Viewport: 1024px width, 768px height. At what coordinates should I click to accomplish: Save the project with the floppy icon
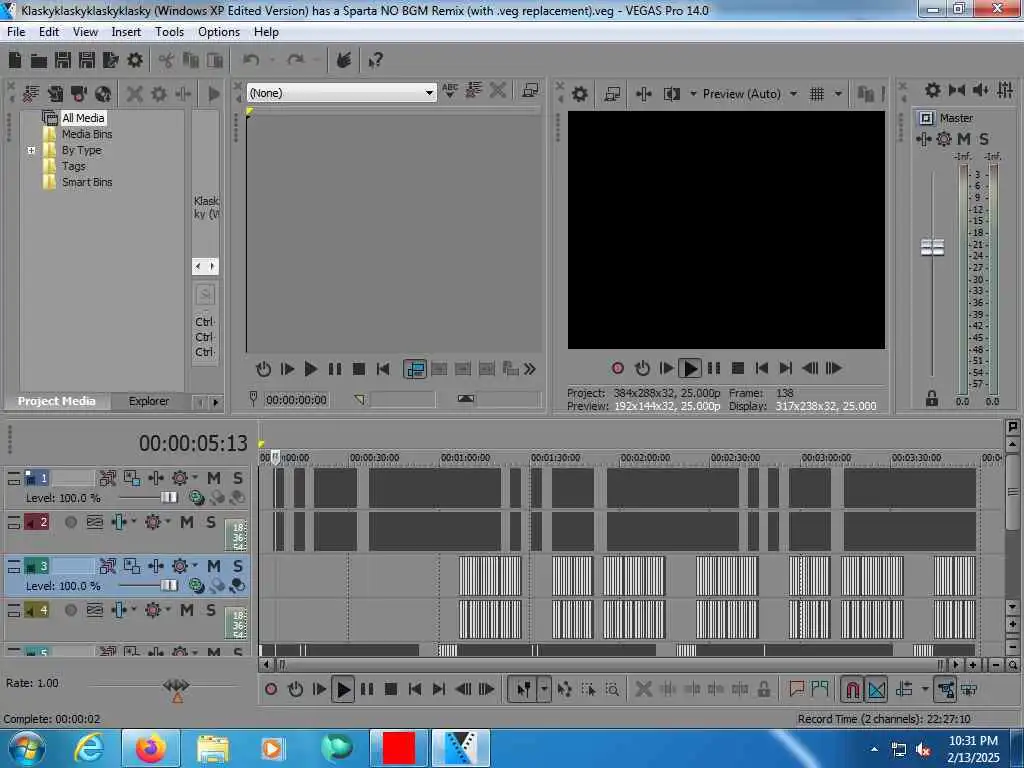[x=63, y=60]
